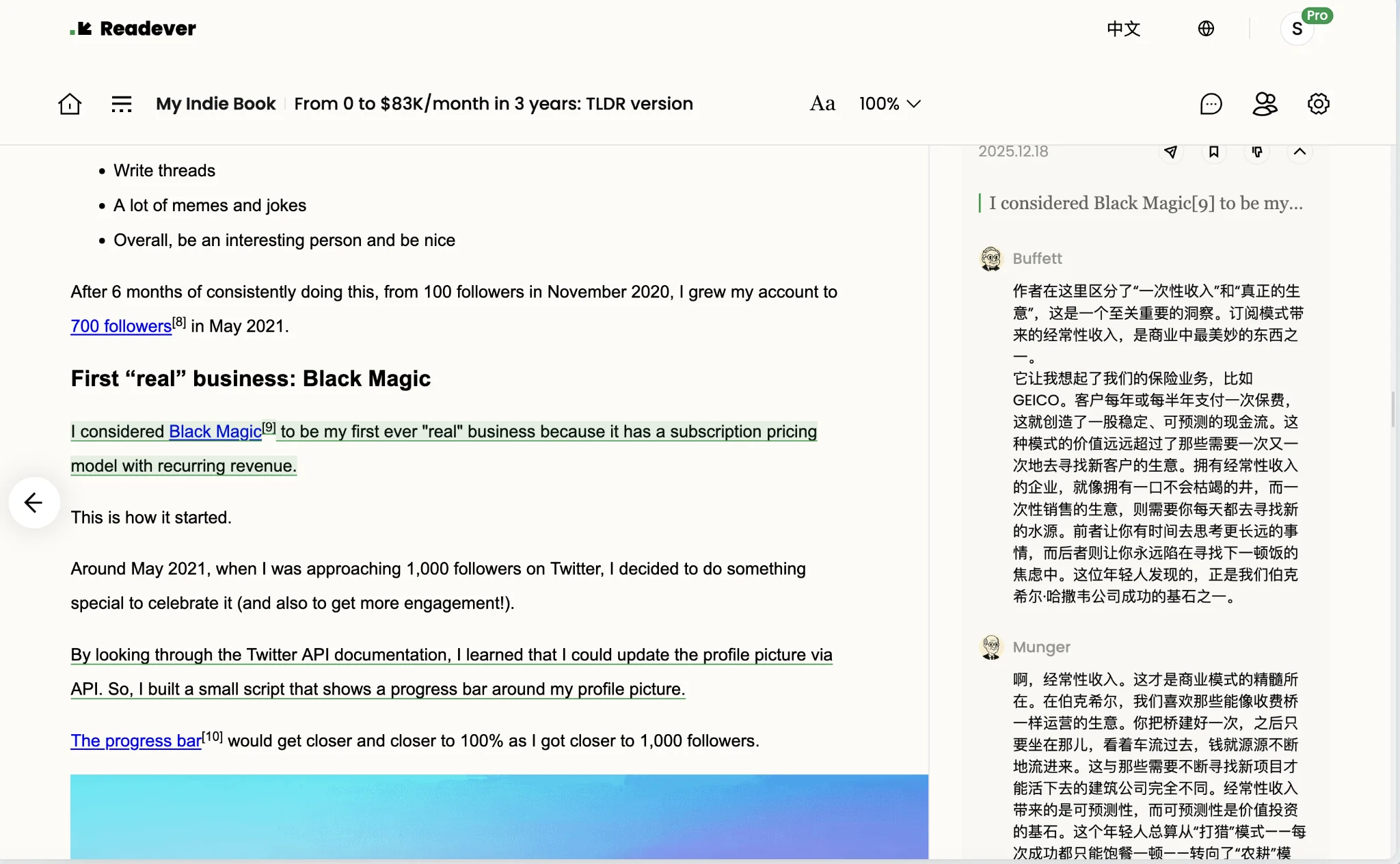Open the profile menu for avatar S
This screenshot has width=1400, height=864.
pyautogui.click(x=1297, y=29)
